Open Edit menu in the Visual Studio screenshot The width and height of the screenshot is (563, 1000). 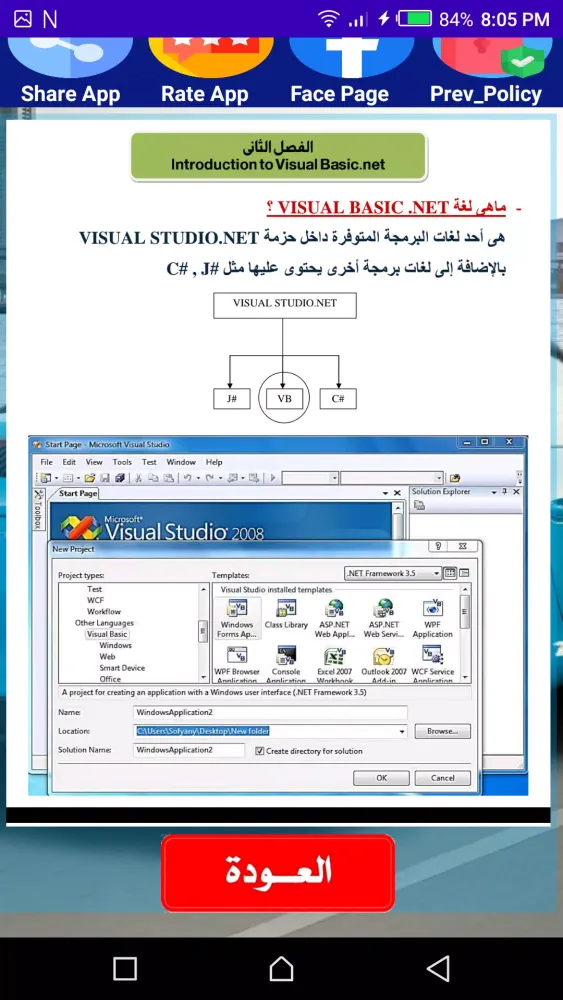click(69, 462)
